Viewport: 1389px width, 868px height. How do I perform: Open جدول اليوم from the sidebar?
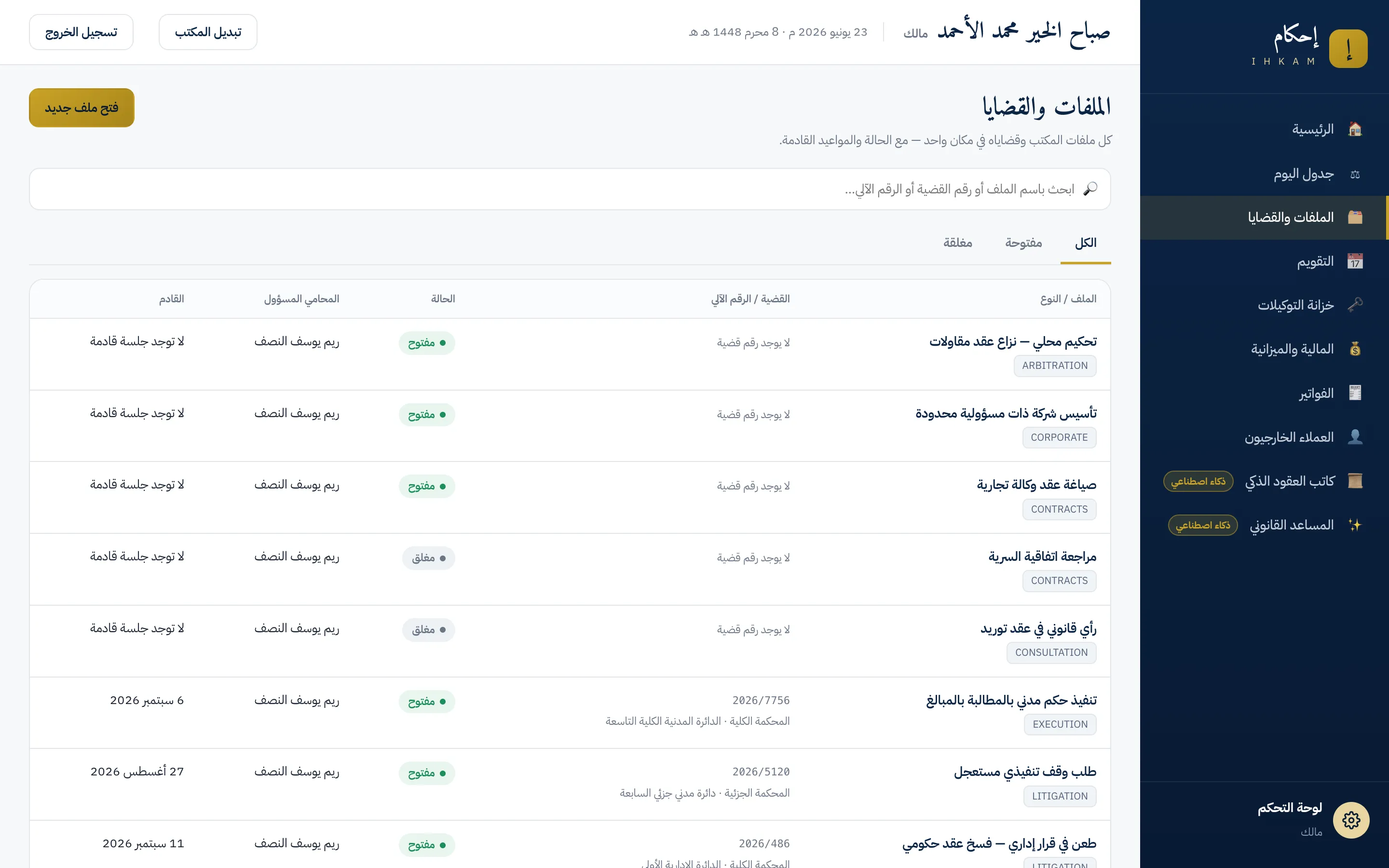(1264, 174)
